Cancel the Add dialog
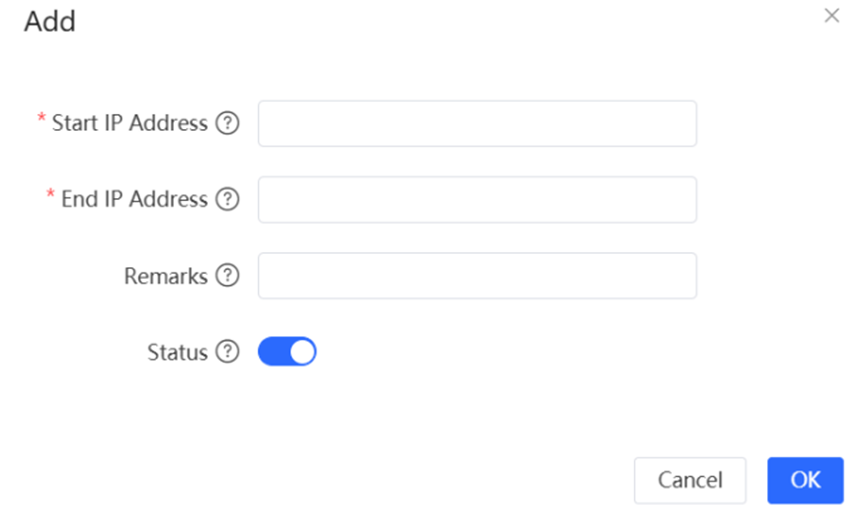 (690, 480)
